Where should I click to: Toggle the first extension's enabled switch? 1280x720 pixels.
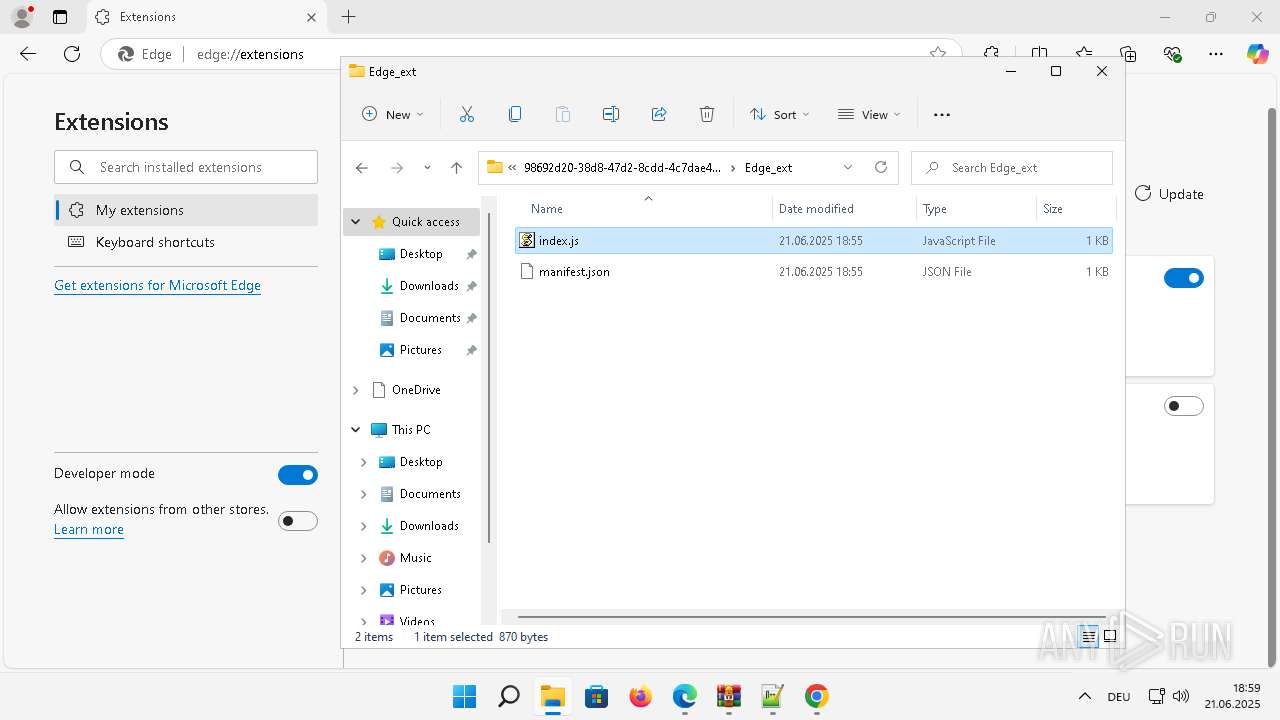tap(1184, 278)
